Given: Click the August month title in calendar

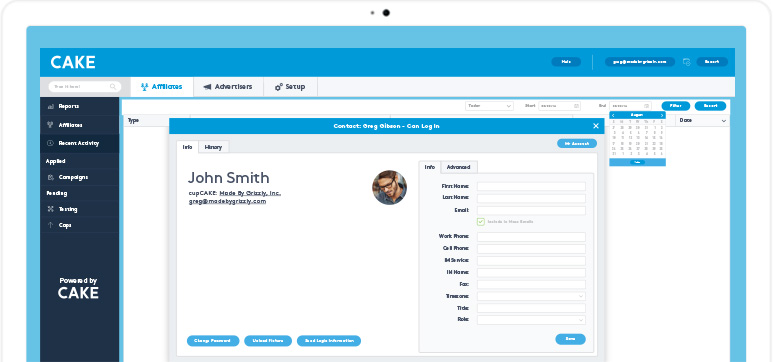Looking at the screenshot, I should 637,115.
